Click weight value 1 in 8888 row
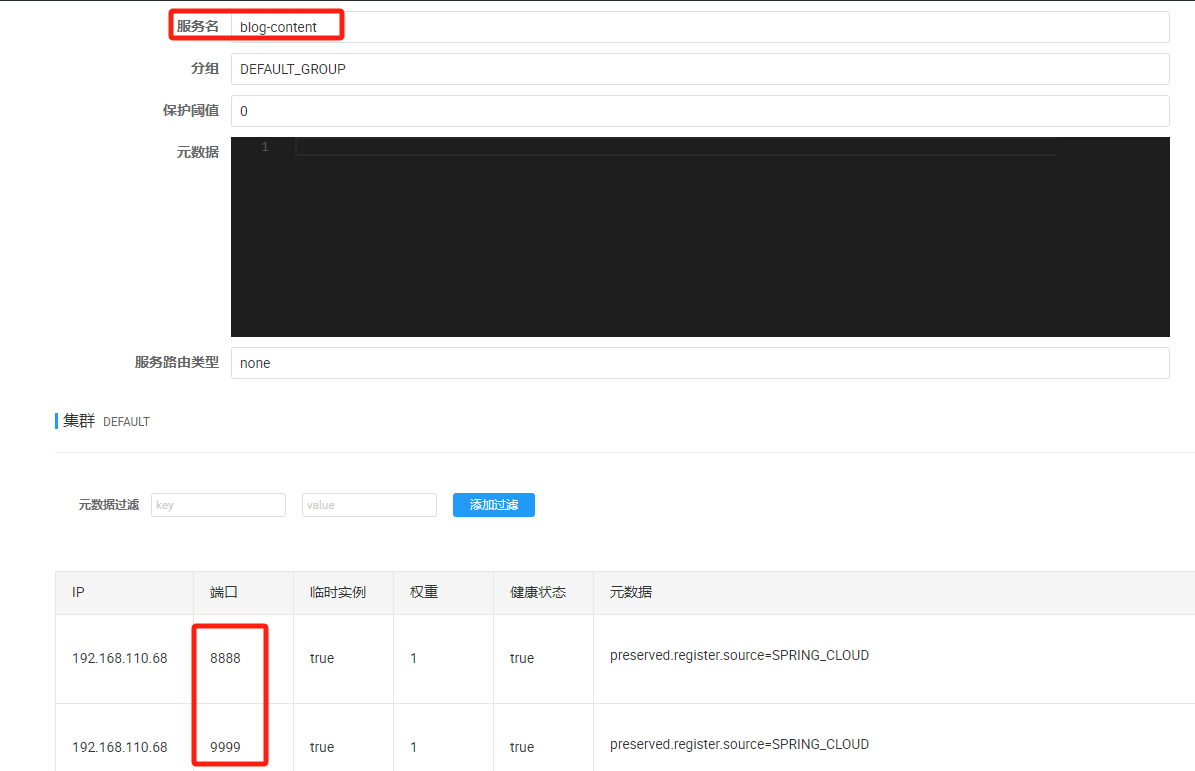The image size is (1195, 771). 413,658
